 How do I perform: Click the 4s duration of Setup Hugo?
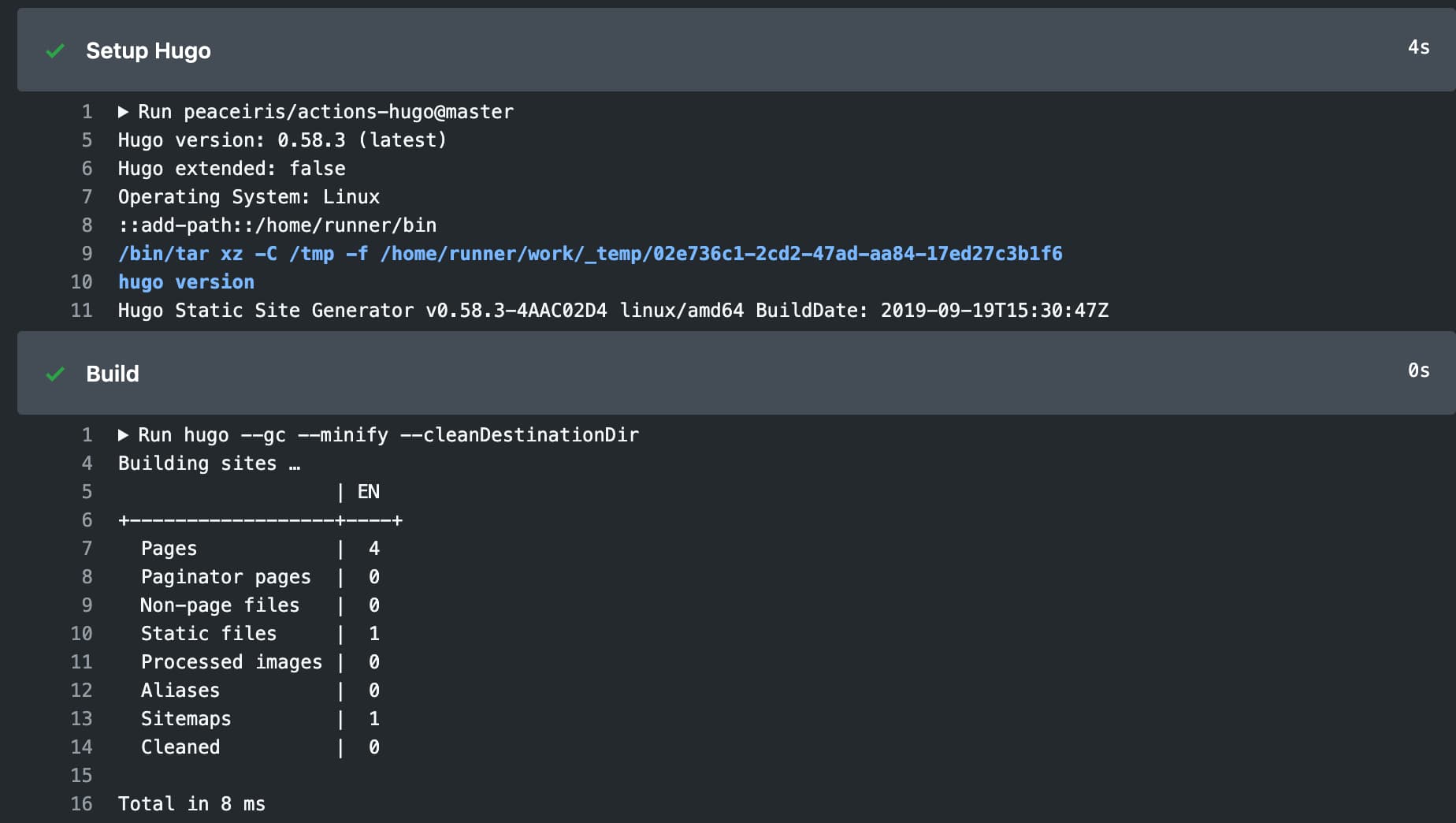pos(1418,47)
